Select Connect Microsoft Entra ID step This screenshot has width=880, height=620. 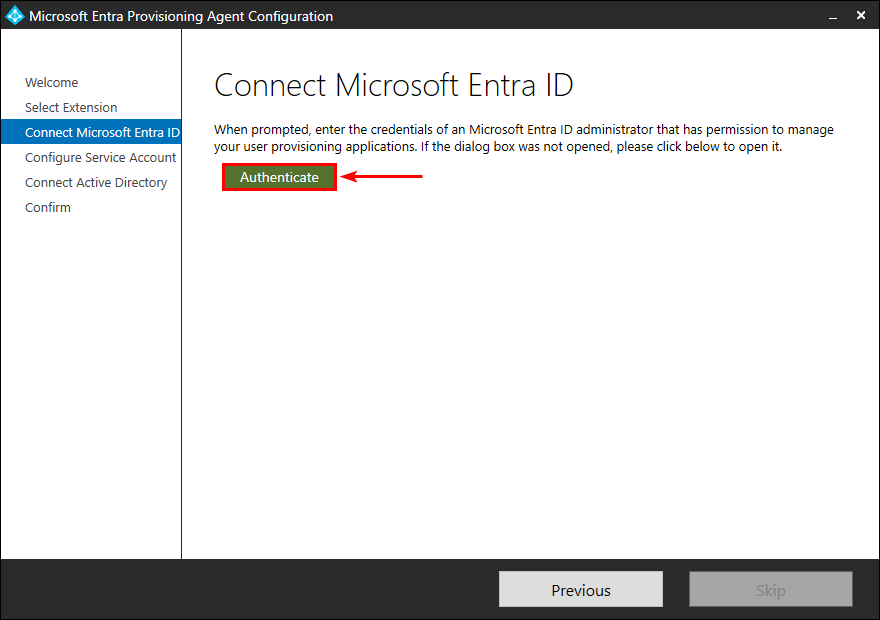point(91,132)
